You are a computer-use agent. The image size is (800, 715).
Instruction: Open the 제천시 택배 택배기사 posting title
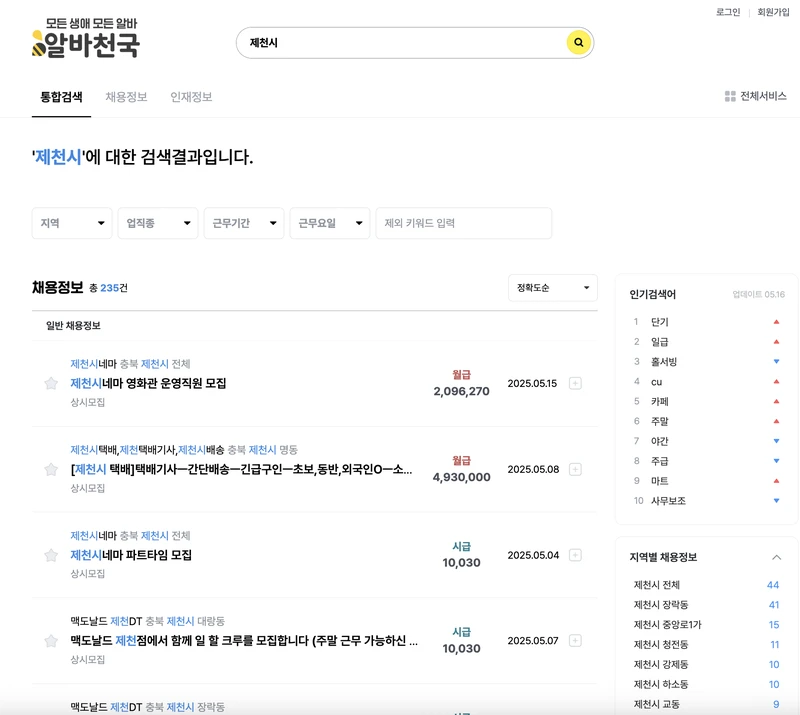(241, 469)
